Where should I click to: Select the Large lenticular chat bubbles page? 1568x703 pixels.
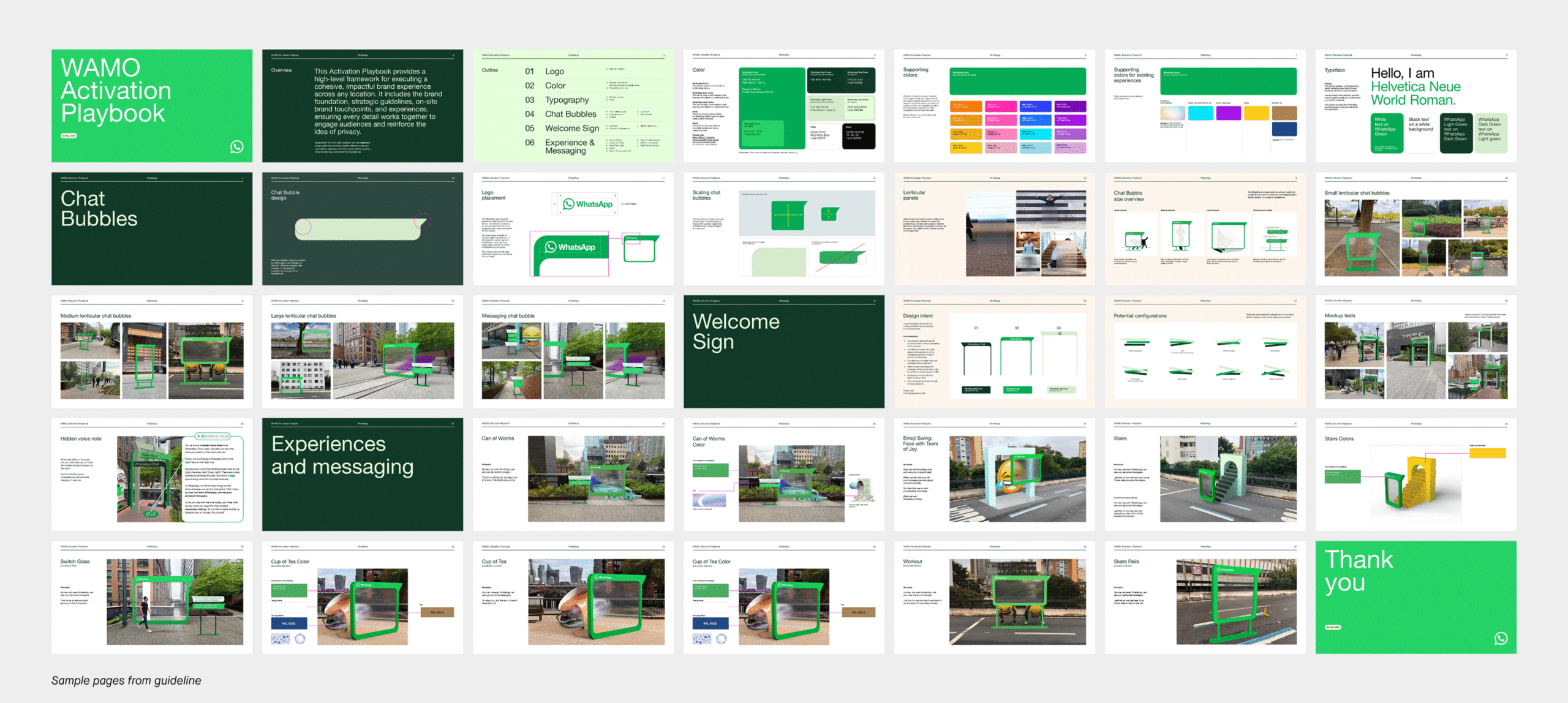pyautogui.click(x=363, y=351)
